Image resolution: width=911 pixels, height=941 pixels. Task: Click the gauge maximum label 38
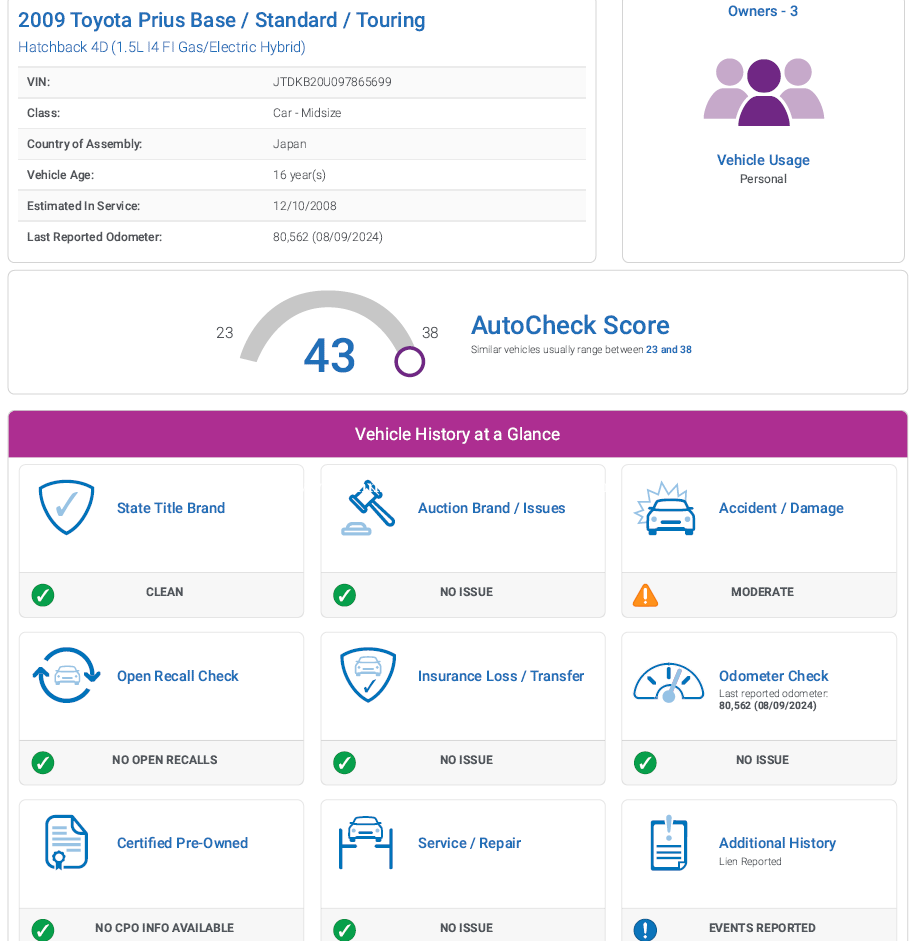pos(430,332)
